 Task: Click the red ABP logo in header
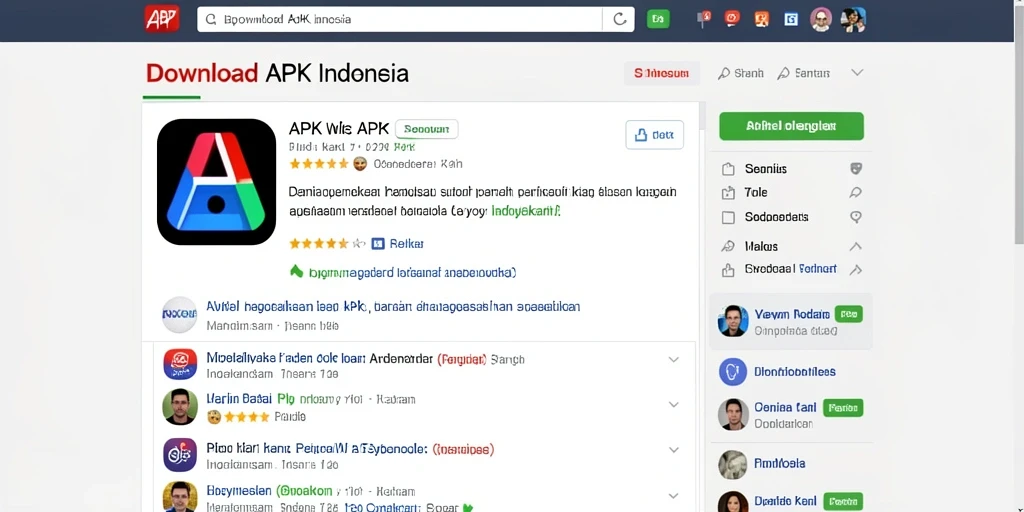coord(162,19)
